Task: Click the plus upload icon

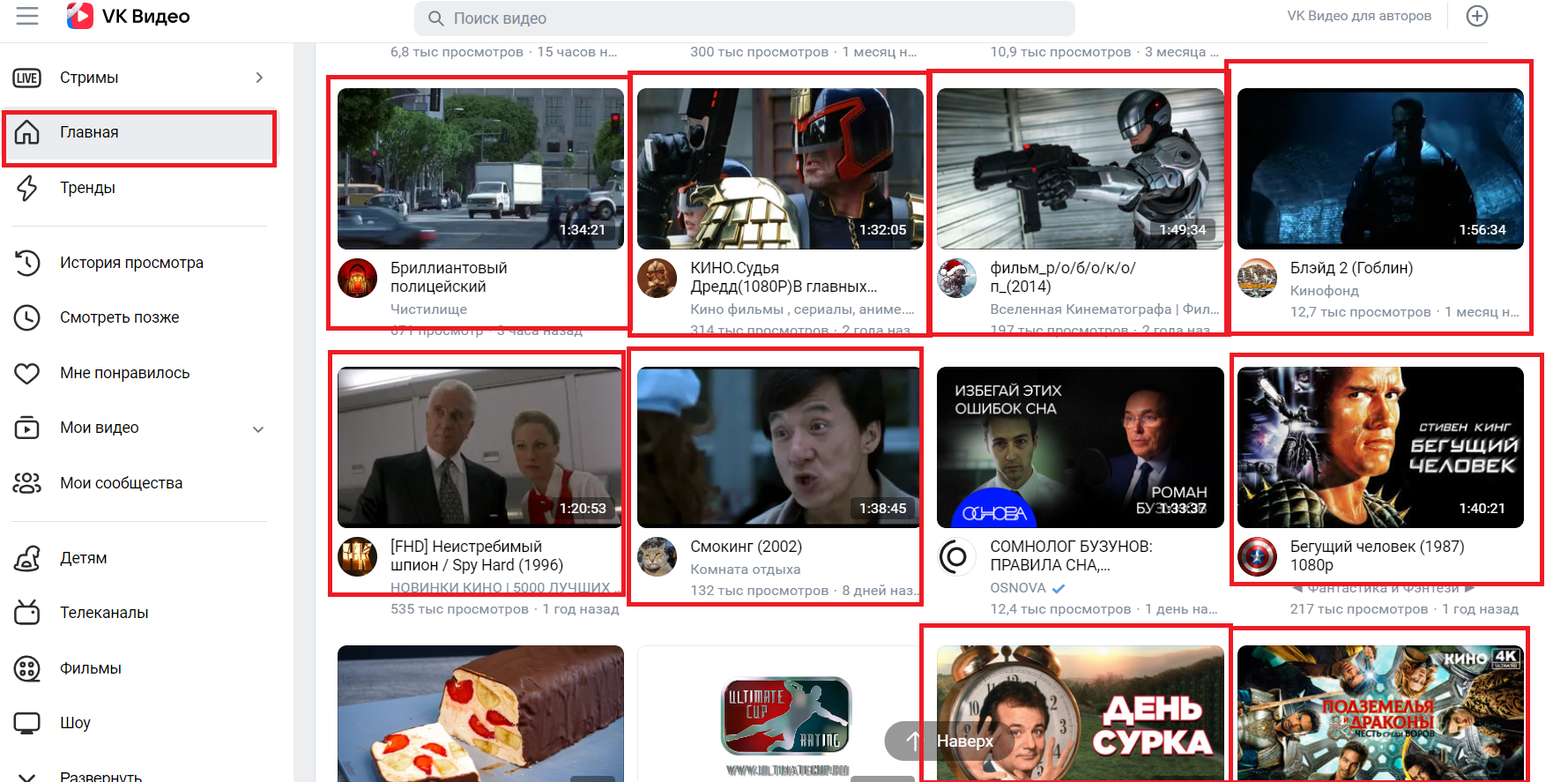Action: tap(1476, 16)
